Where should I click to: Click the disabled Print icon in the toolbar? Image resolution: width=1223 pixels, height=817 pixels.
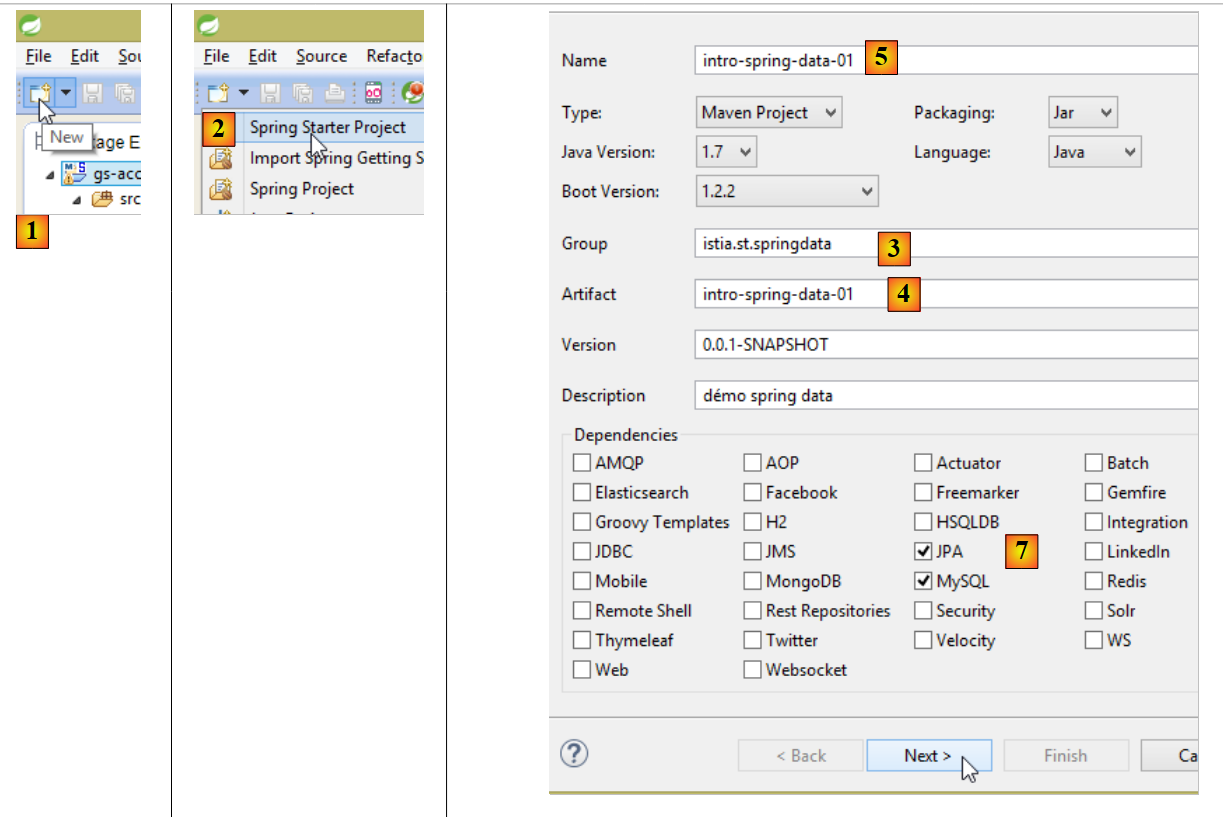tap(335, 93)
